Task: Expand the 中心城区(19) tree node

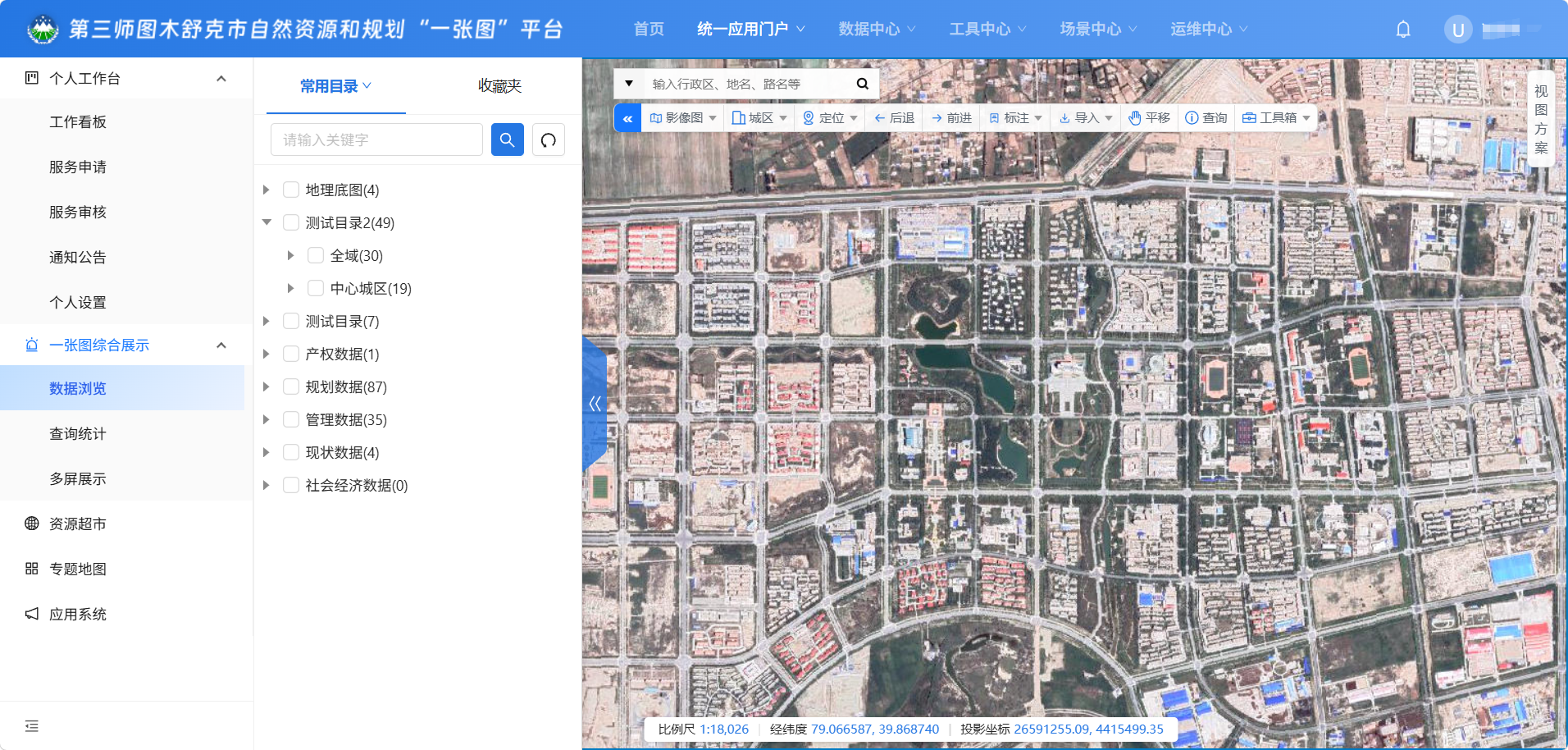Action: [x=291, y=288]
